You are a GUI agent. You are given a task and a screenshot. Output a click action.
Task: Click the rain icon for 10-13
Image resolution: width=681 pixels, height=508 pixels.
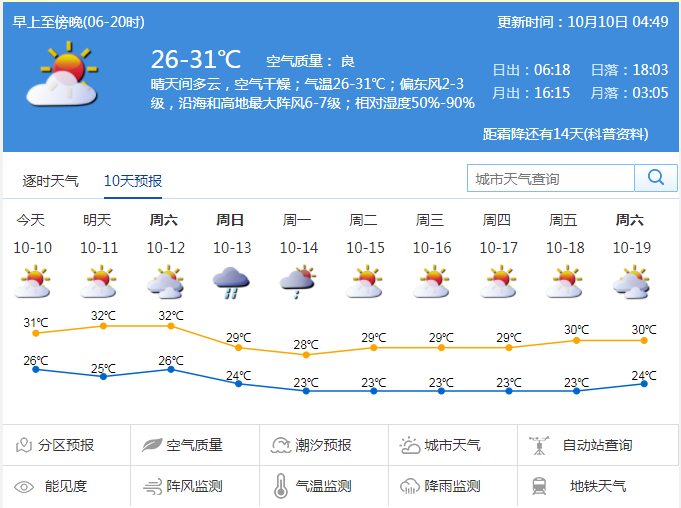[x=231, y=282]
